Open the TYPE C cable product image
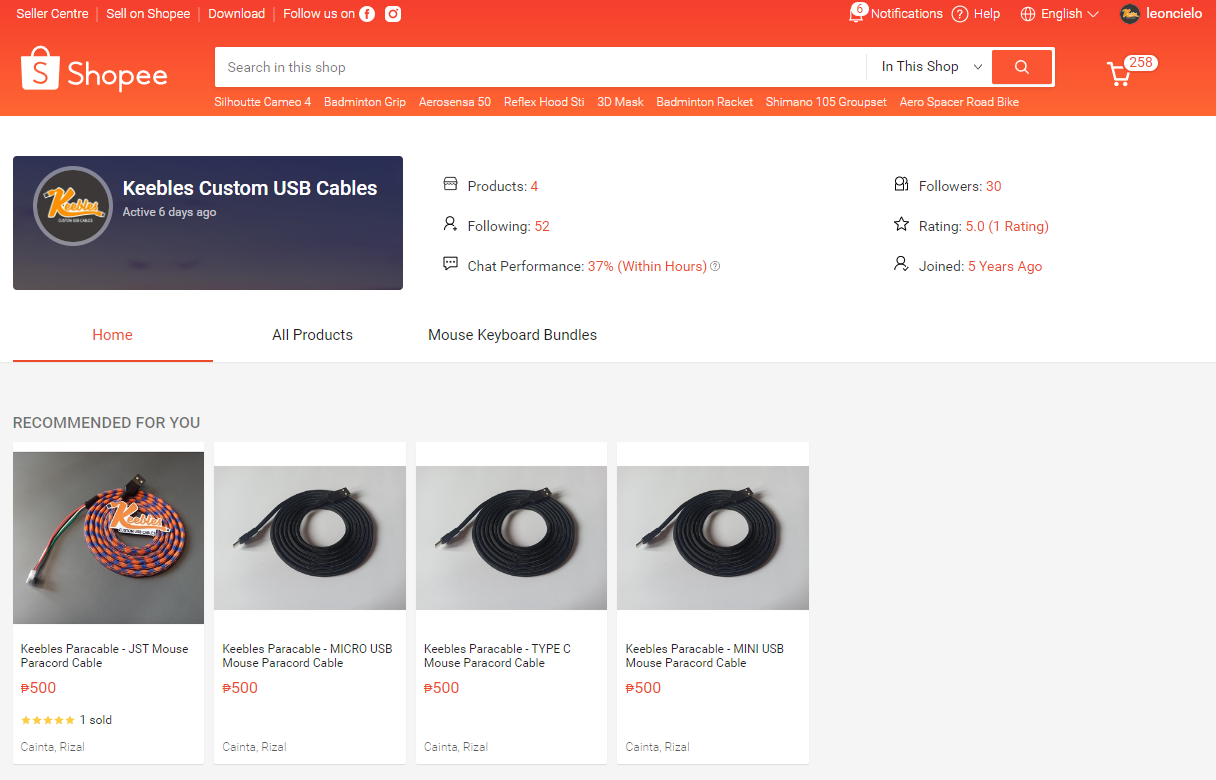Viewport: 1216px width, 780px height. pyautogui.click(x=511, y=538)
